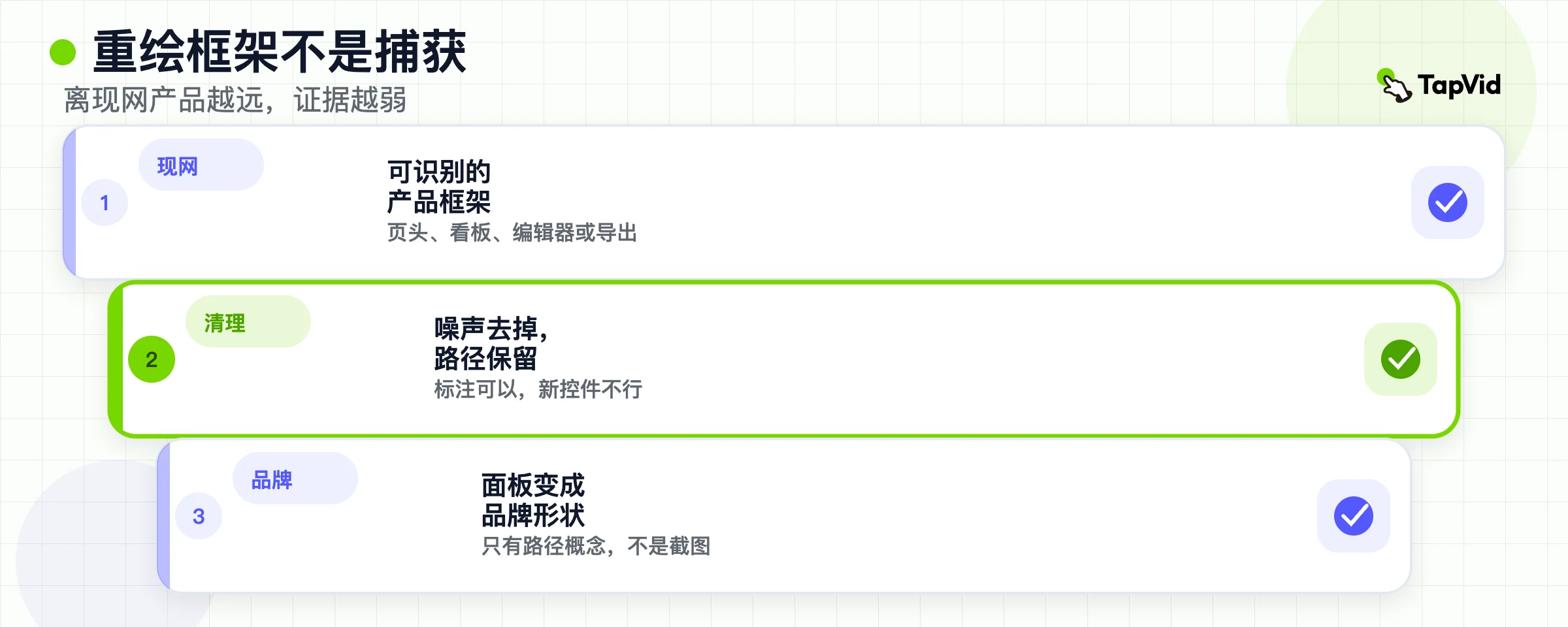The width and height of the screenshot is (1568, 627).
Task: Click the 品牌 tag pill
Action: click(x=295, y=479)
